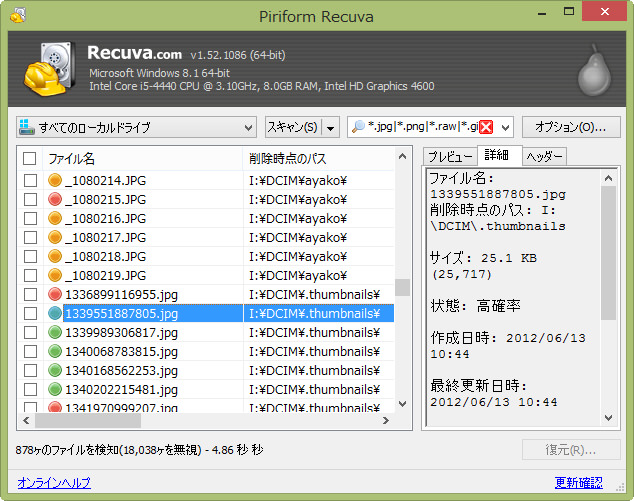Click details panel scroll up arrow
Screen dimensions: 634x501
coord(608,178)
